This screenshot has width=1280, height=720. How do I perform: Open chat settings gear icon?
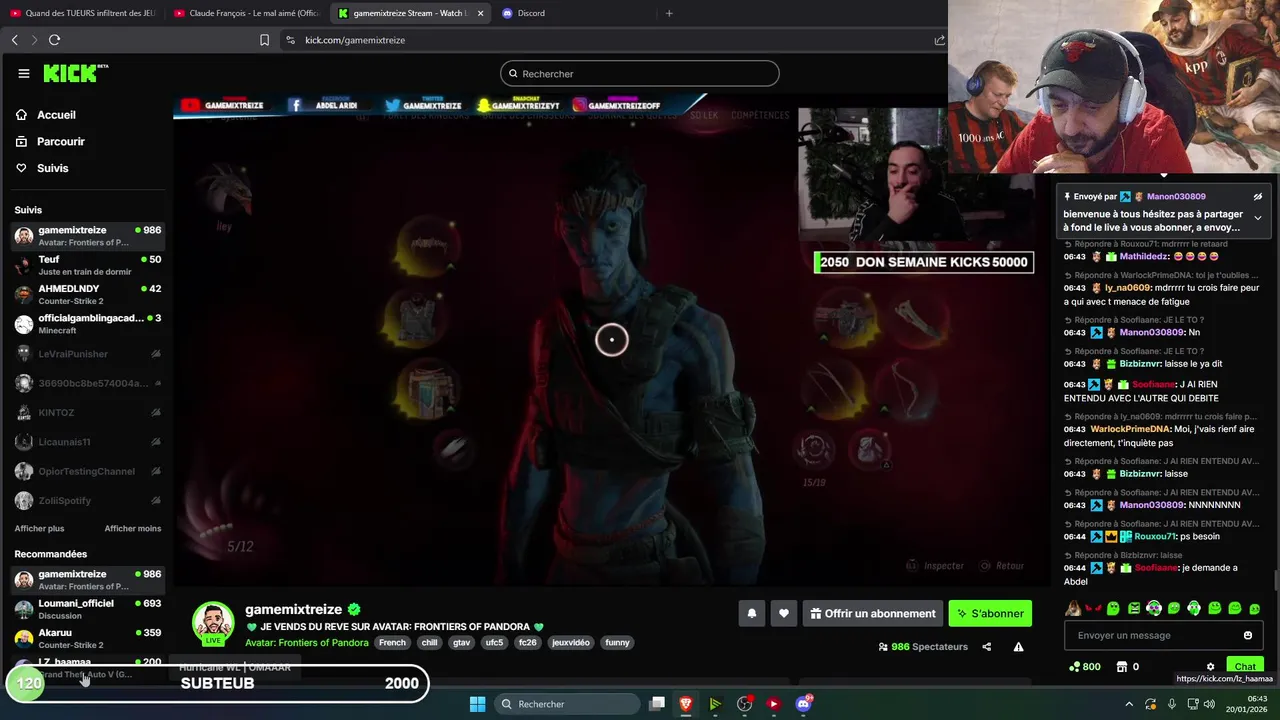1210,667
